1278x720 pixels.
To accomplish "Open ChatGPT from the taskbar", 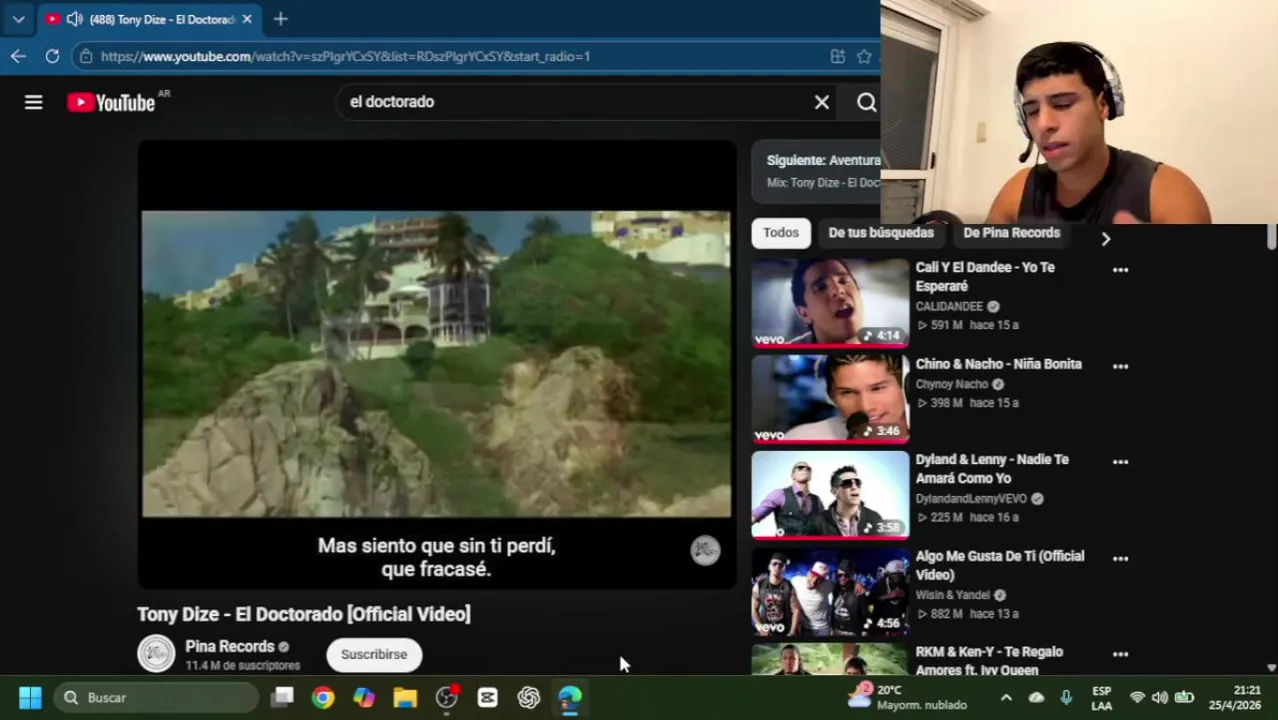I will 529,697.
